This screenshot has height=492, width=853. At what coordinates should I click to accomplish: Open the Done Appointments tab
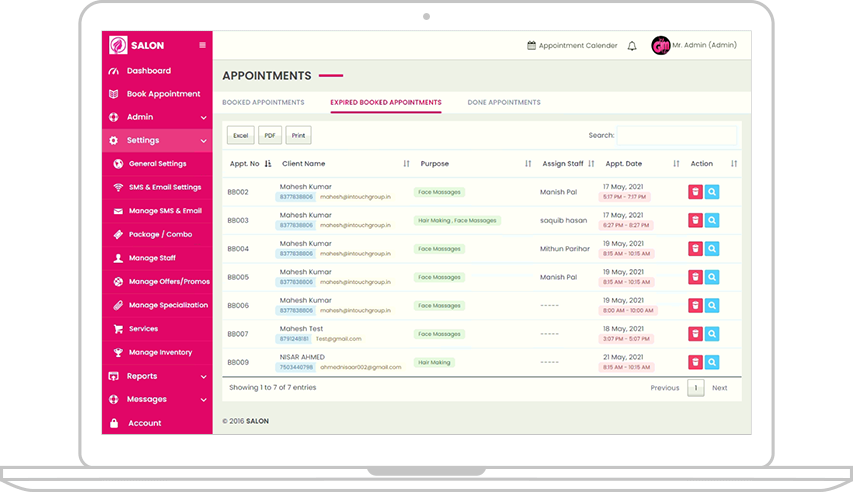point(504,102)
